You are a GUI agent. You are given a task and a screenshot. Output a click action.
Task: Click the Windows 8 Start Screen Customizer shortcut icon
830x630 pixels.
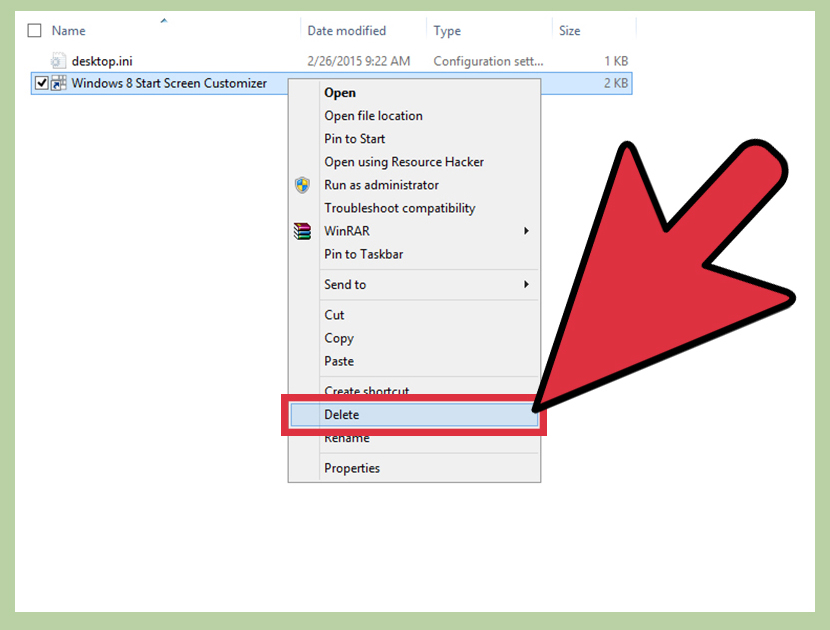point(58,83)
